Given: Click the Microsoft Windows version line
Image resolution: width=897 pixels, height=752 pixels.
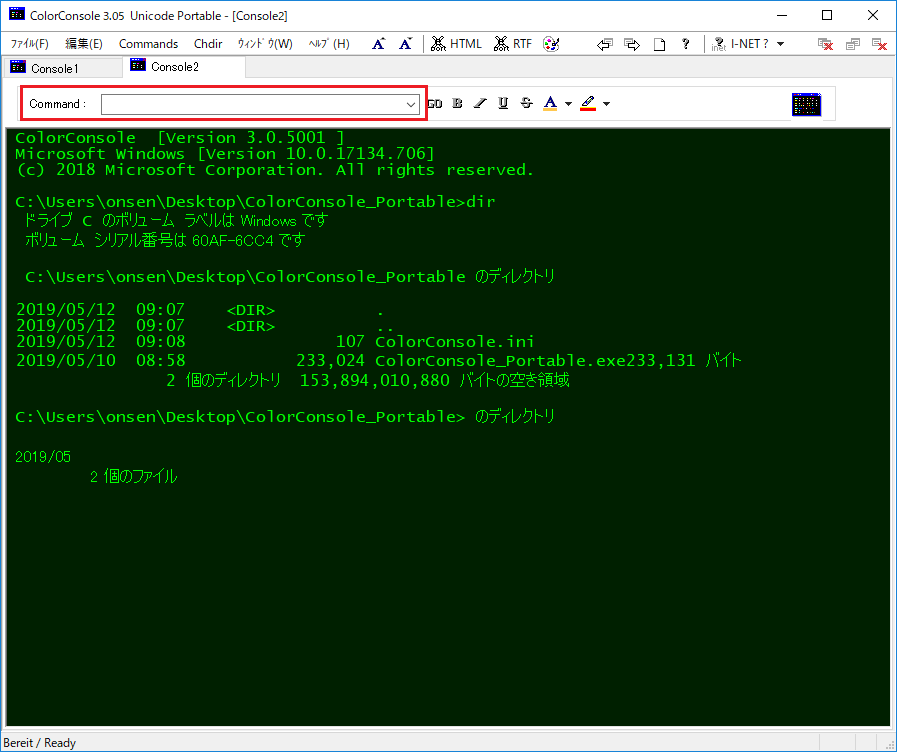Looking at the screenshot, I should pos(225,154).
